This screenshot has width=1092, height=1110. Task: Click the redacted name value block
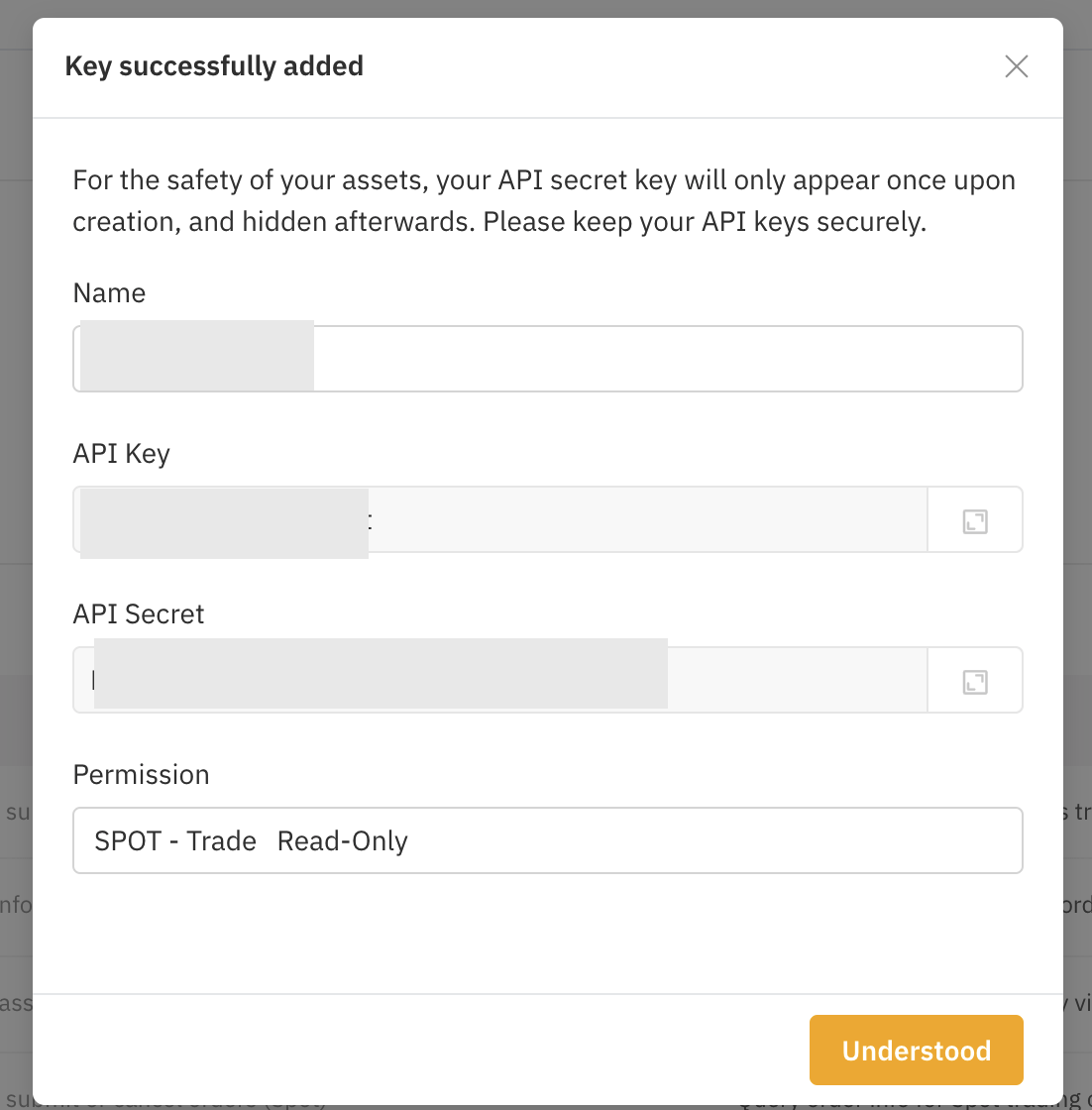click(197, 356)
